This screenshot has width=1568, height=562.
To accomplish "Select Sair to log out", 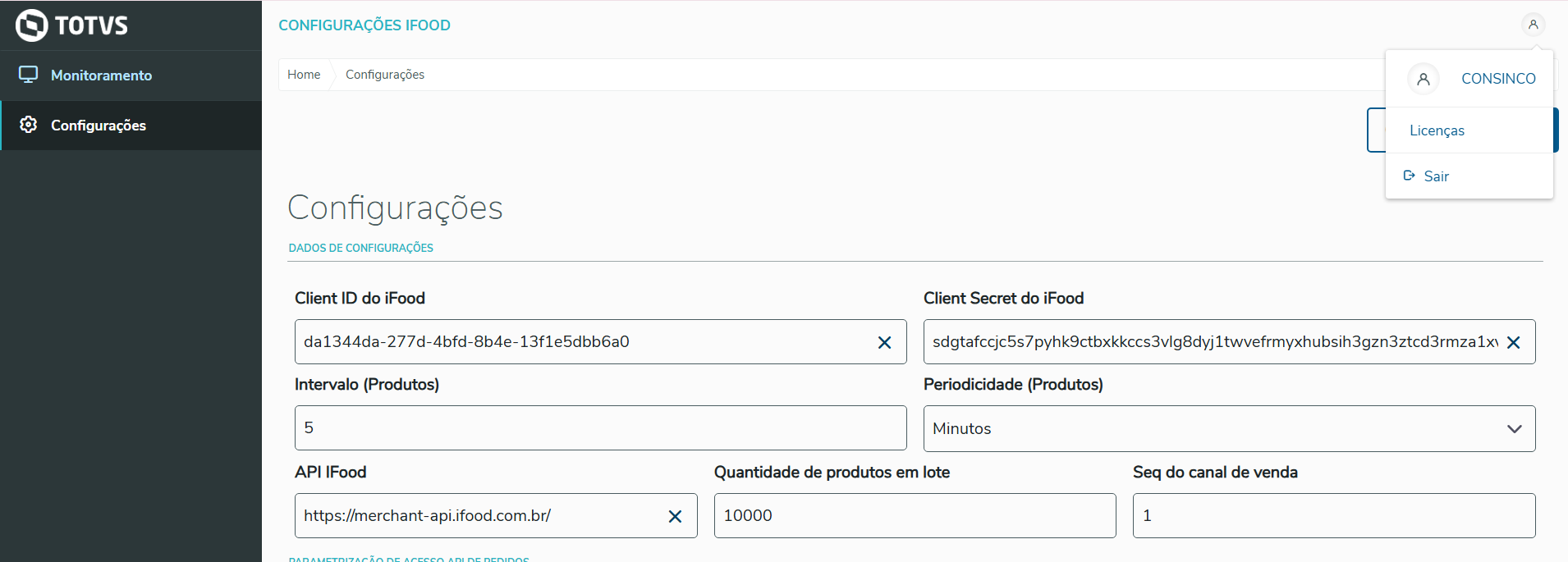I will point(1436,176).
